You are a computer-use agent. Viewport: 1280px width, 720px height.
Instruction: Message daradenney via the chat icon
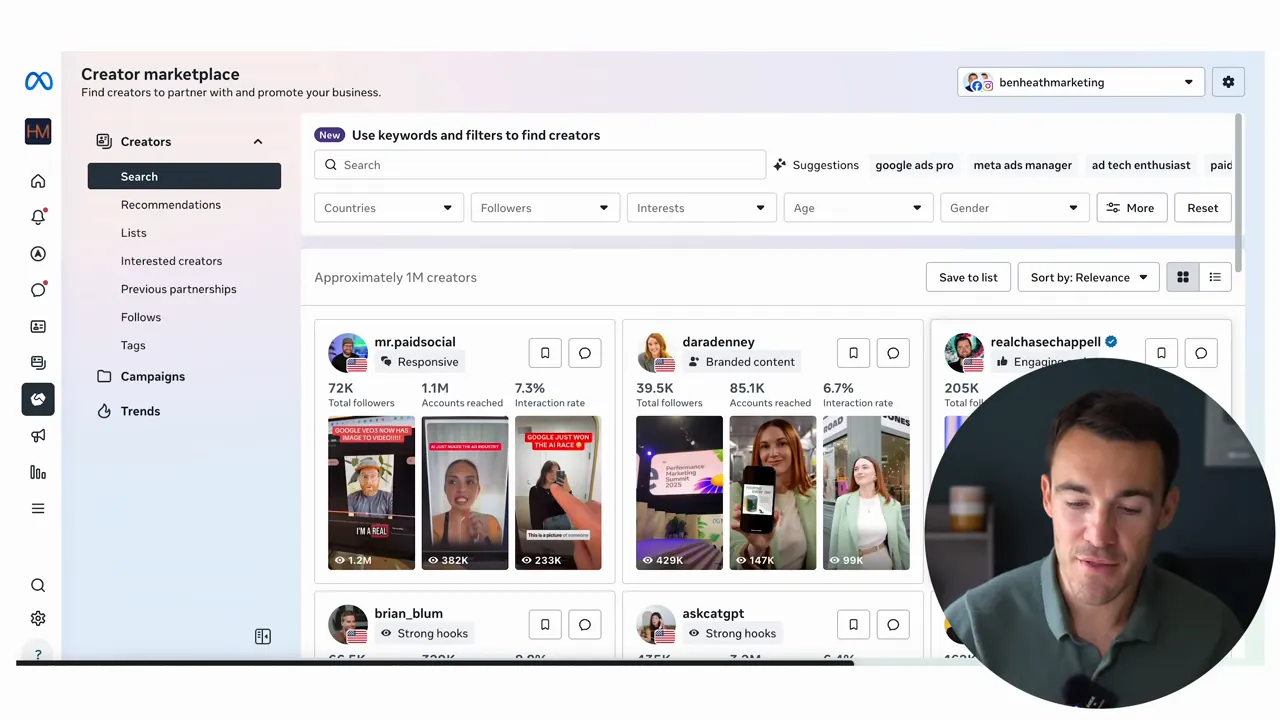pos(893,352)
